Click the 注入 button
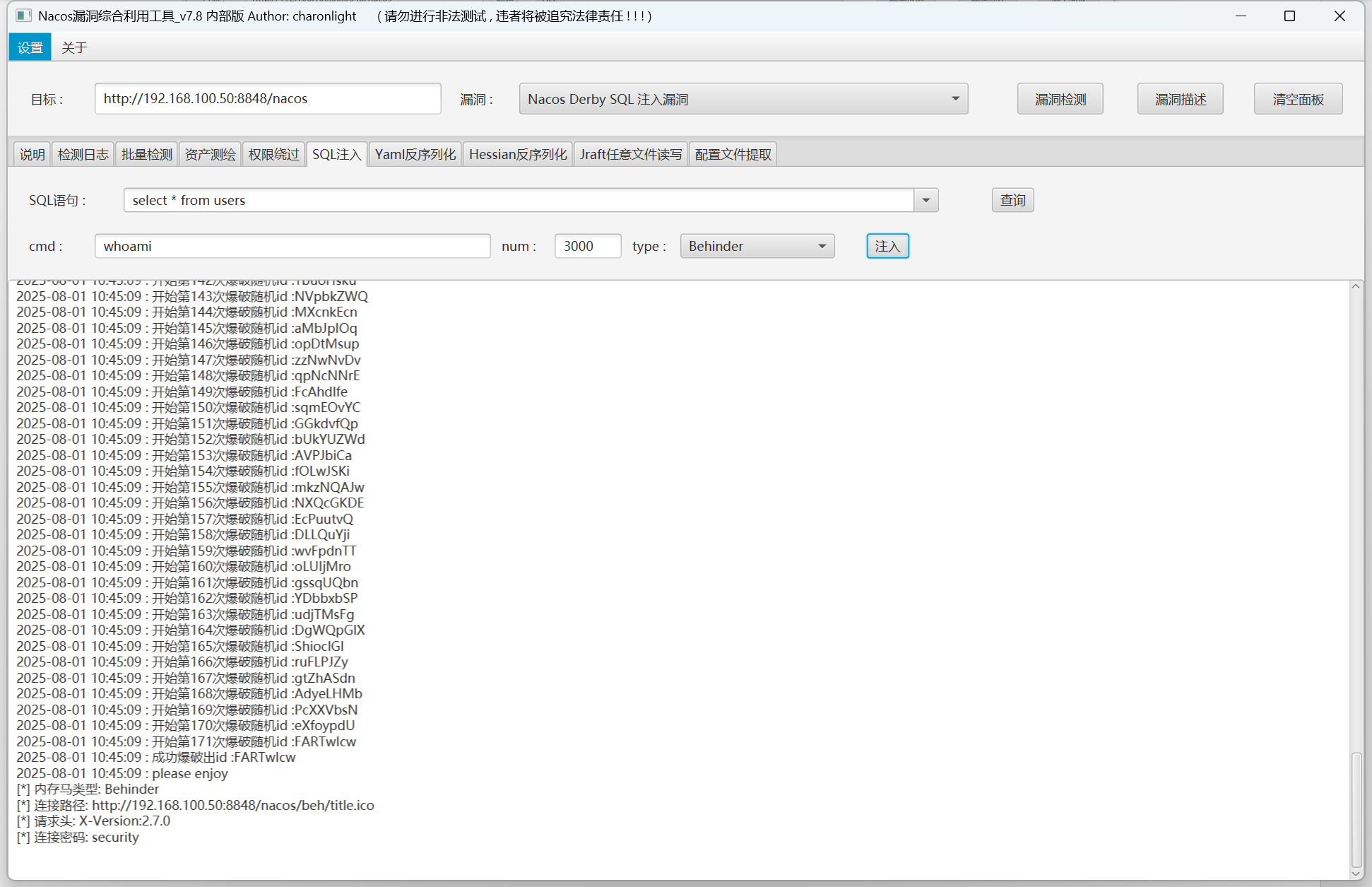The image size is (1372, 887). [x=887, y=246]
